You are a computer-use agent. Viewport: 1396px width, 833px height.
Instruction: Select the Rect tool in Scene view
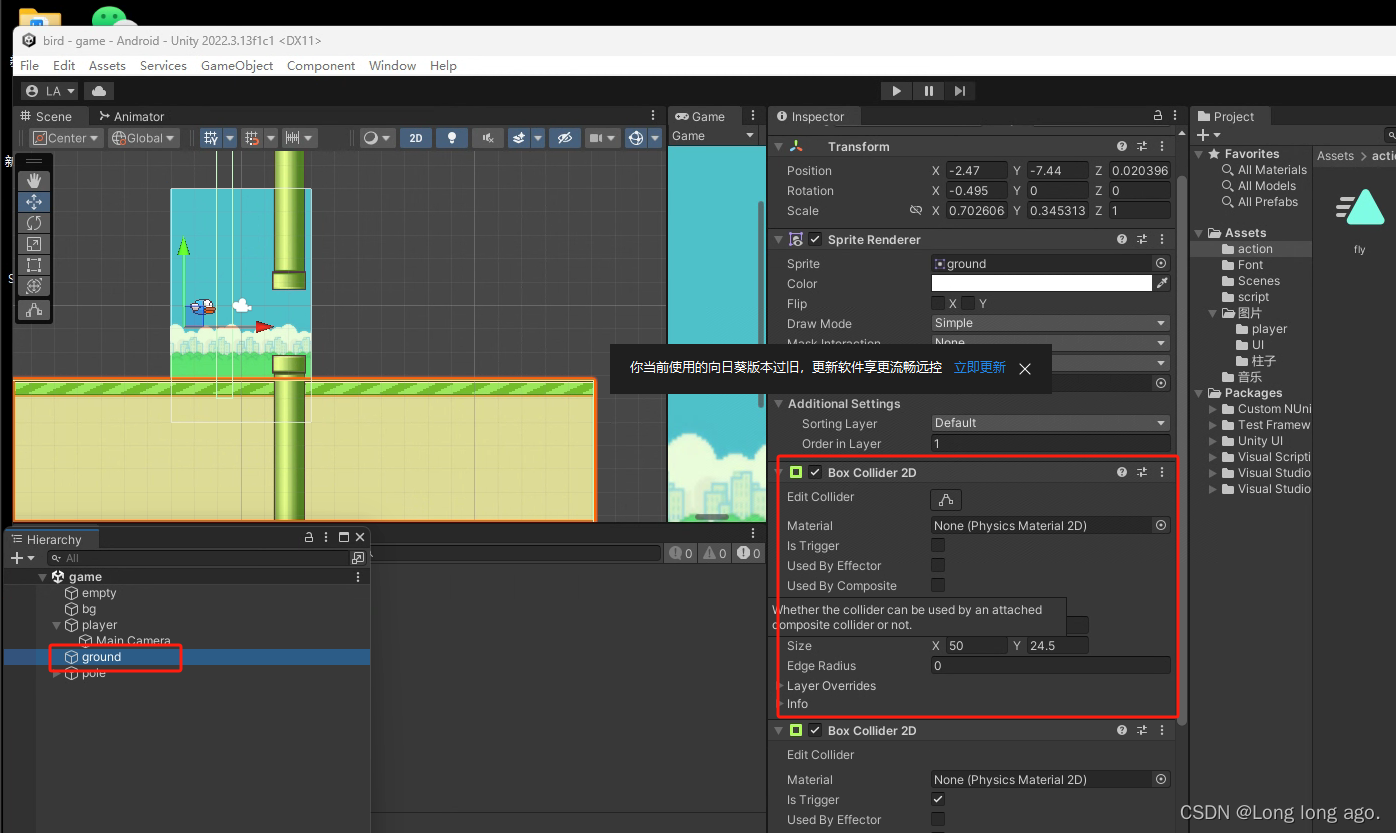(34, 265)
